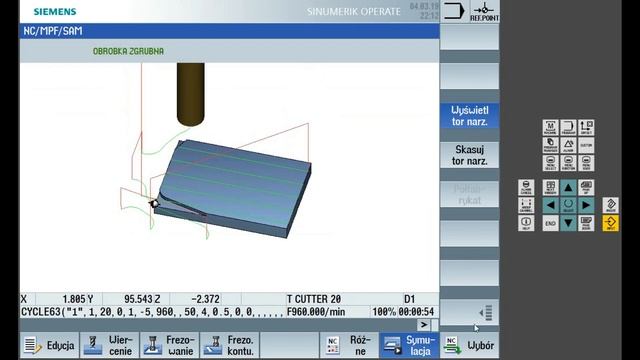Toggle the Wyświetl tor narz. softkey
Image resolution: width=640 pixels, height=360 pixels.
tap(469, 116)
